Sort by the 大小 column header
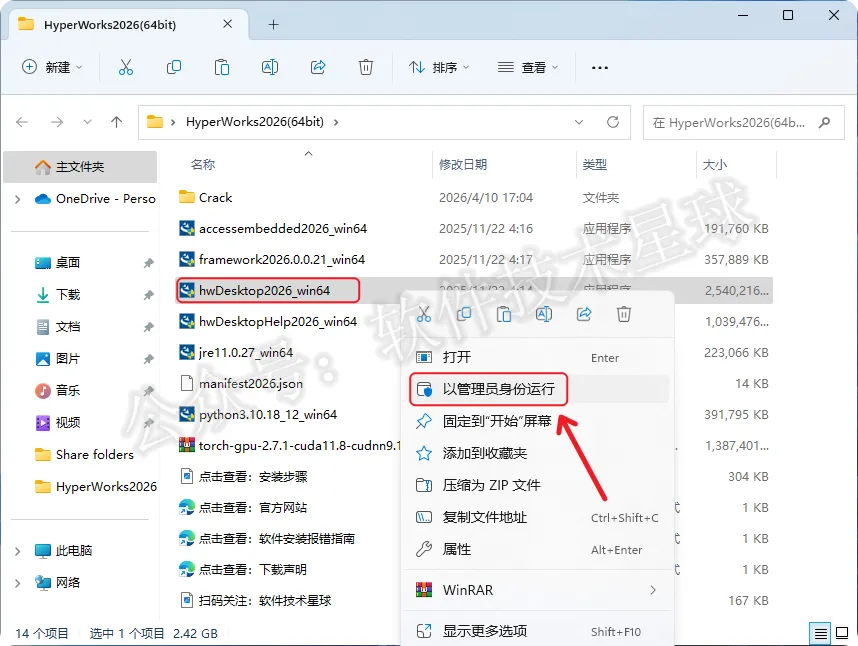Screen dimensions: 858x646 click(715, 164)
